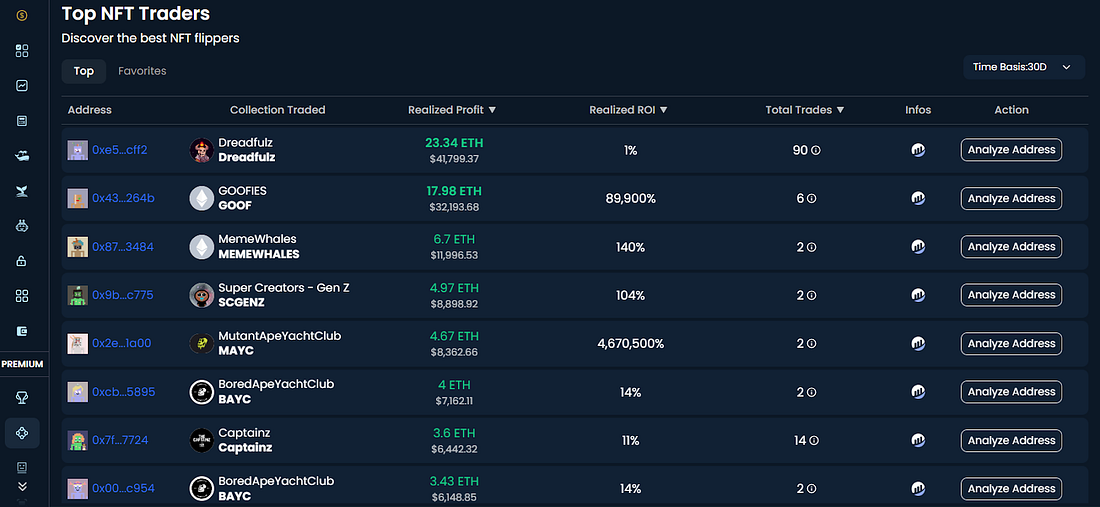Sort by Realized Profit column arrow
Viewport: 1100px width, 507px height.
[492, 110]
